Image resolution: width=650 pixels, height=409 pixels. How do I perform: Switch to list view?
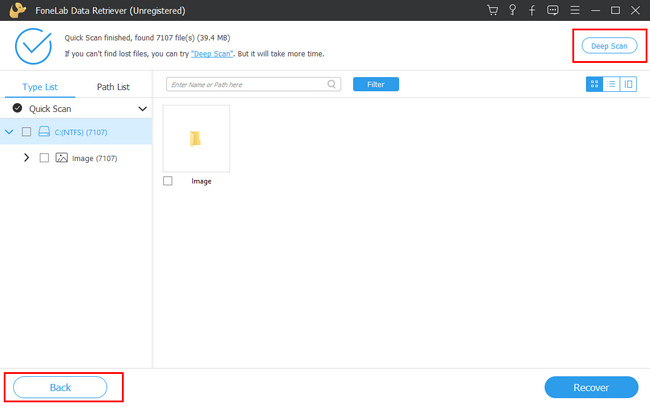coord(611,84)
